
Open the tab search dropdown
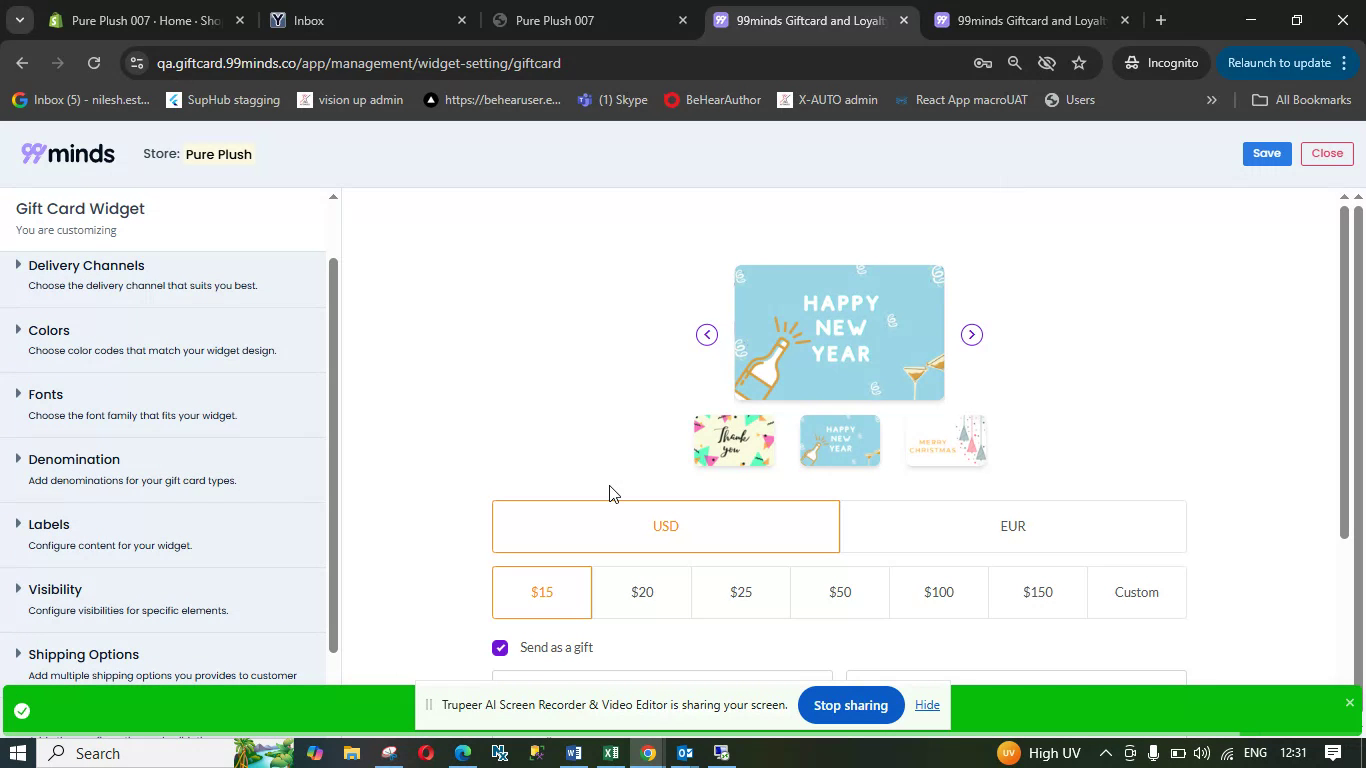(x=19, y=20)
